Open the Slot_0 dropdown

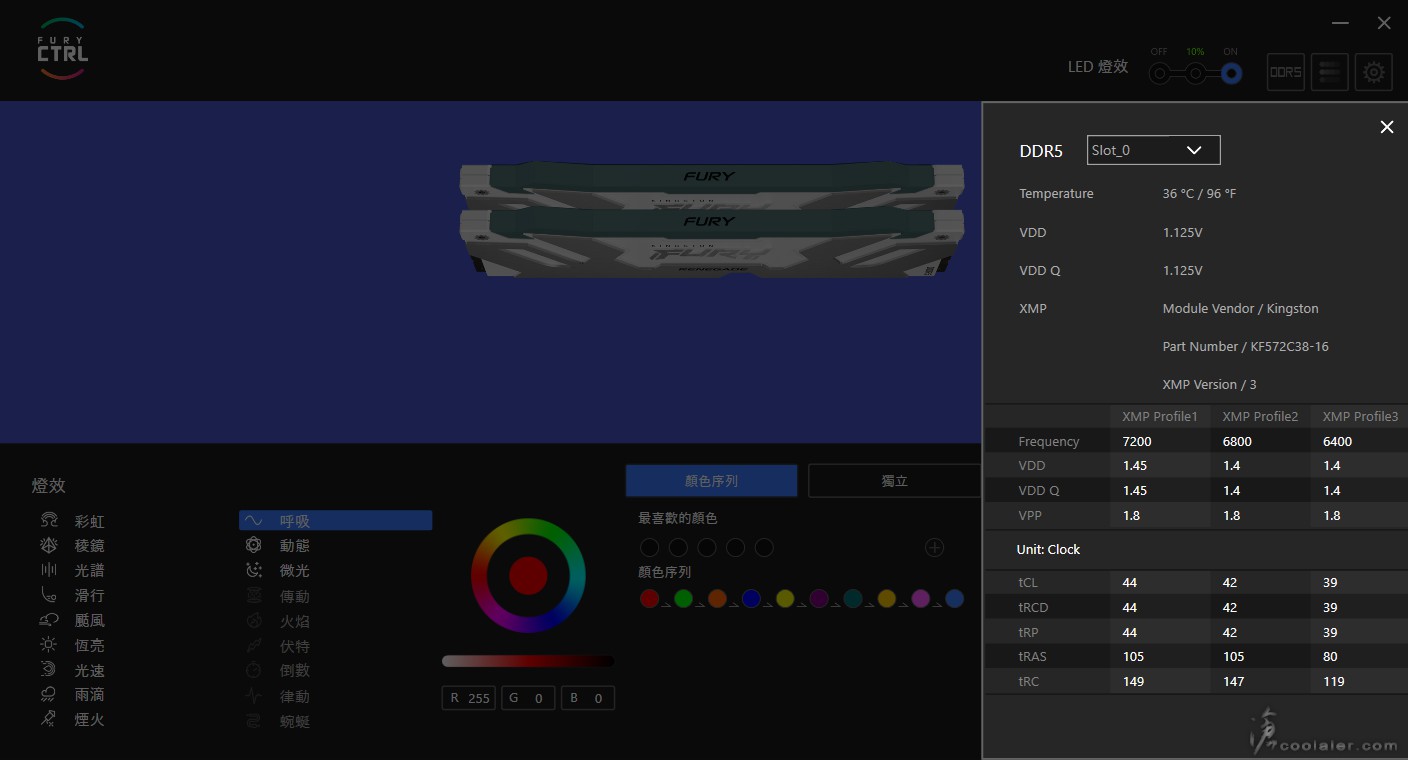tap(1153, 150)
